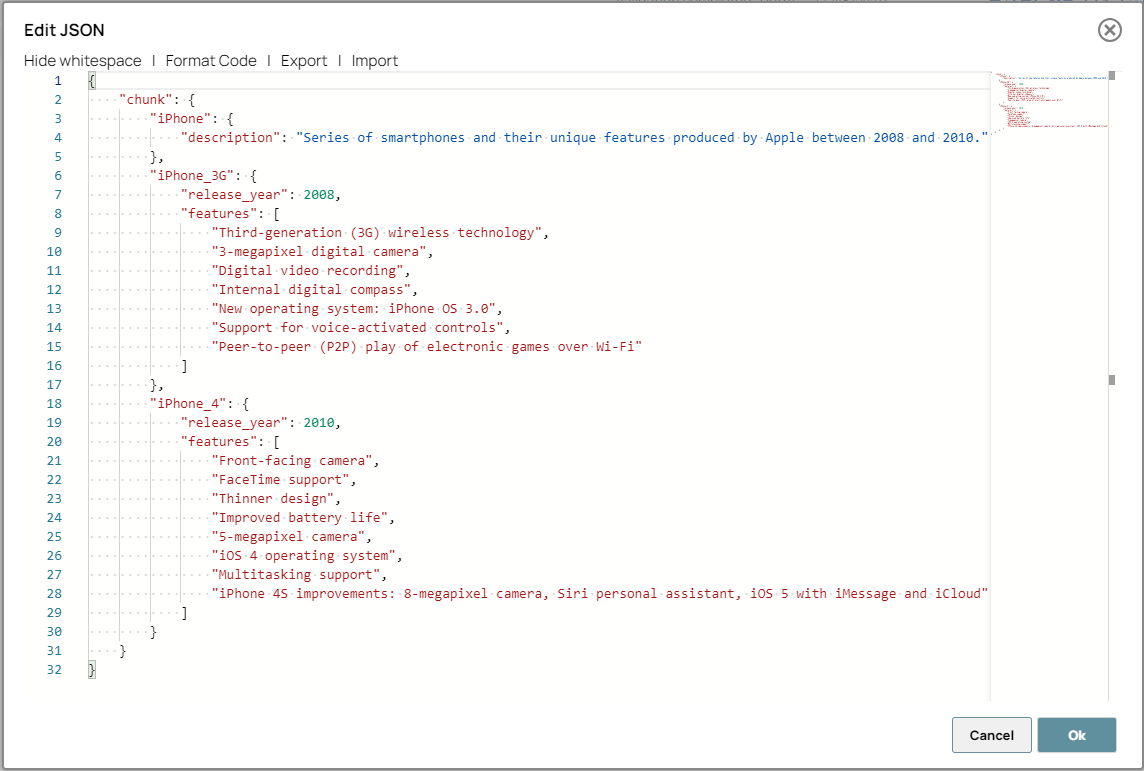Click the features array opening bracket
The height and width of the screenshot is (771, 1144).
click(x=275, y=213)
